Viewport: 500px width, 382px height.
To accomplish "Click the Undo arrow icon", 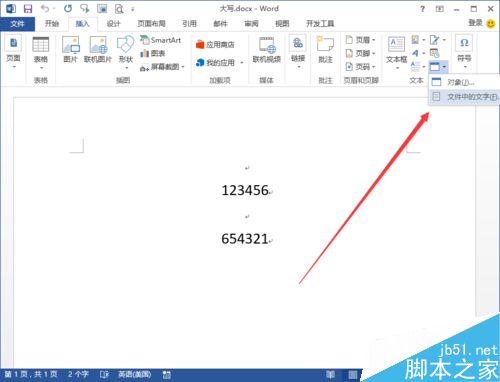I will [x=45, y=9].
